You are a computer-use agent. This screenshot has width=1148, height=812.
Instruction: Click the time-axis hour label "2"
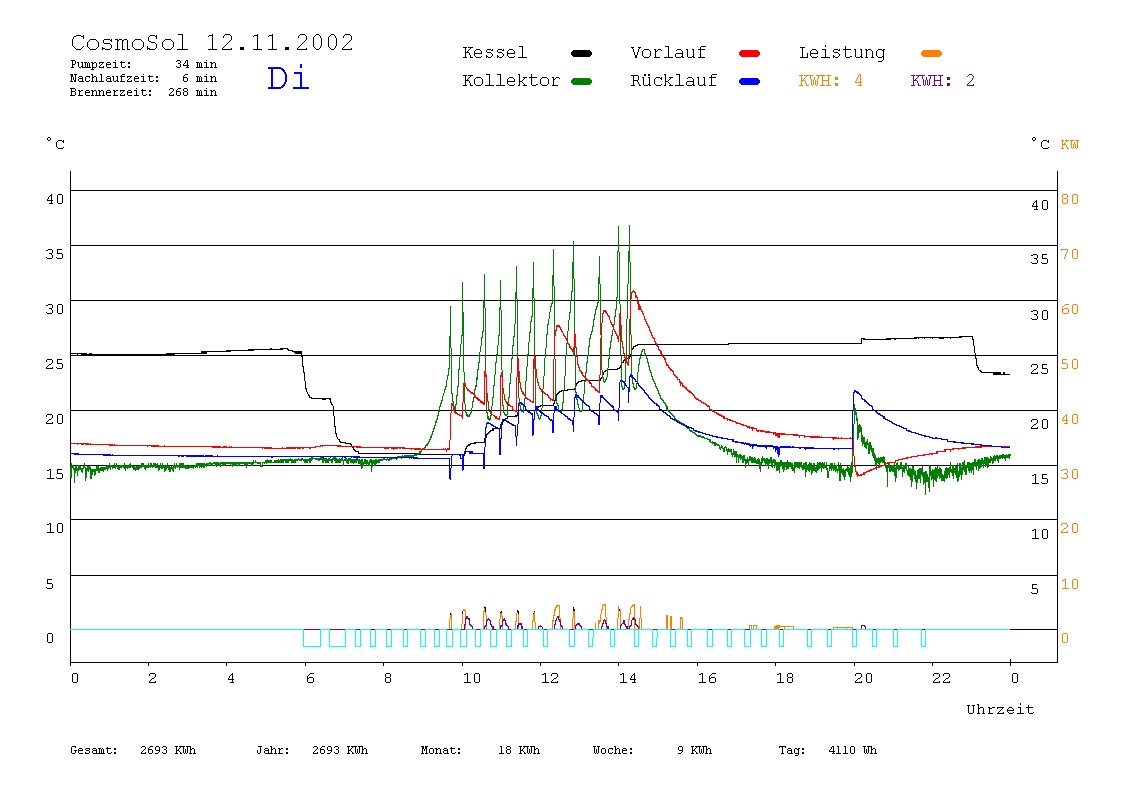pyautogui.click(x=152, y=678)
